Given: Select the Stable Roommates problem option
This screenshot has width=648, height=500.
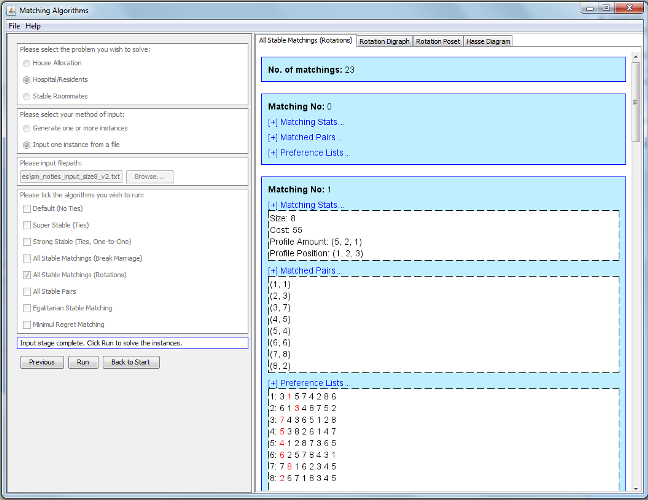Looking at the screenshot, I should tap(26, 95).
